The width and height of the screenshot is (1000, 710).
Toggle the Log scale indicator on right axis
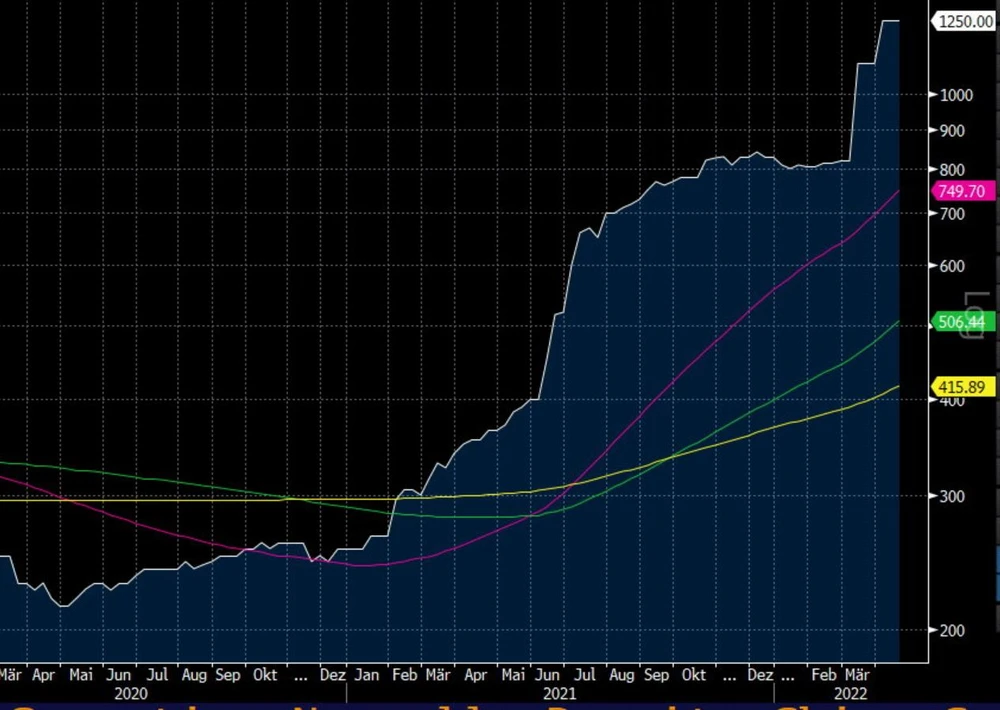(972, 315)
